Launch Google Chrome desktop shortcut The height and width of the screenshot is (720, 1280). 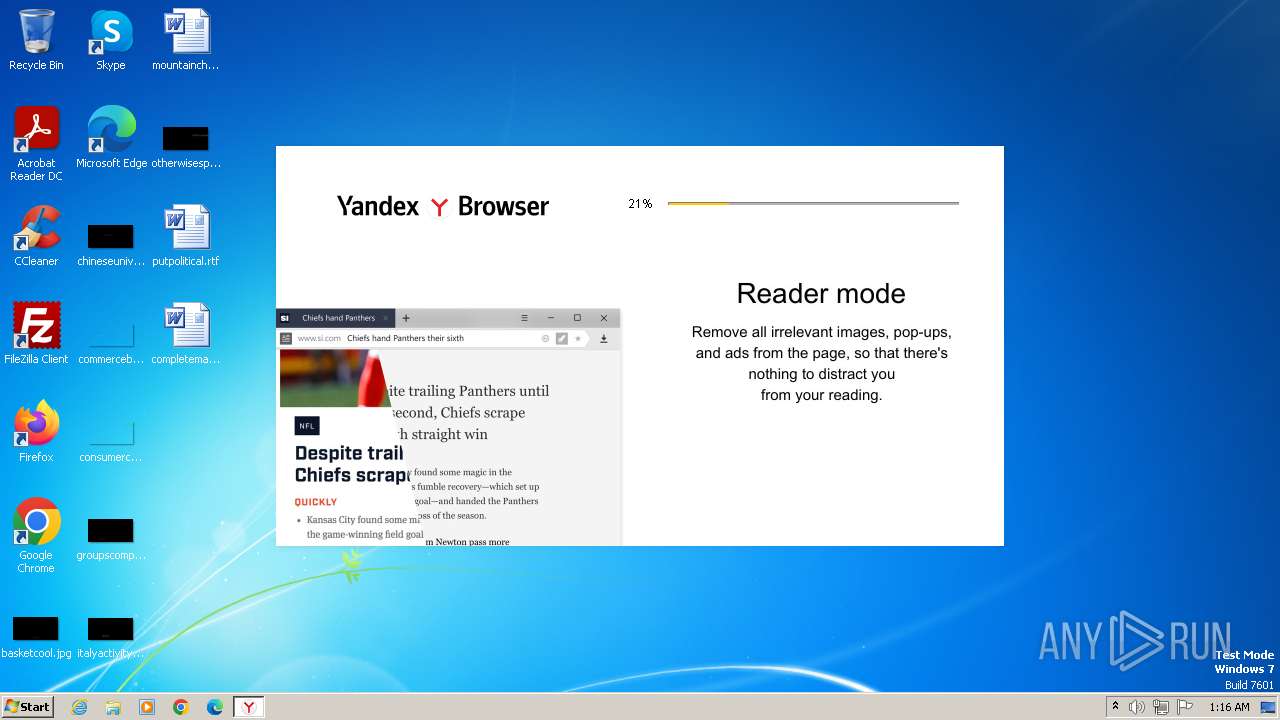(x=36, y=536)
